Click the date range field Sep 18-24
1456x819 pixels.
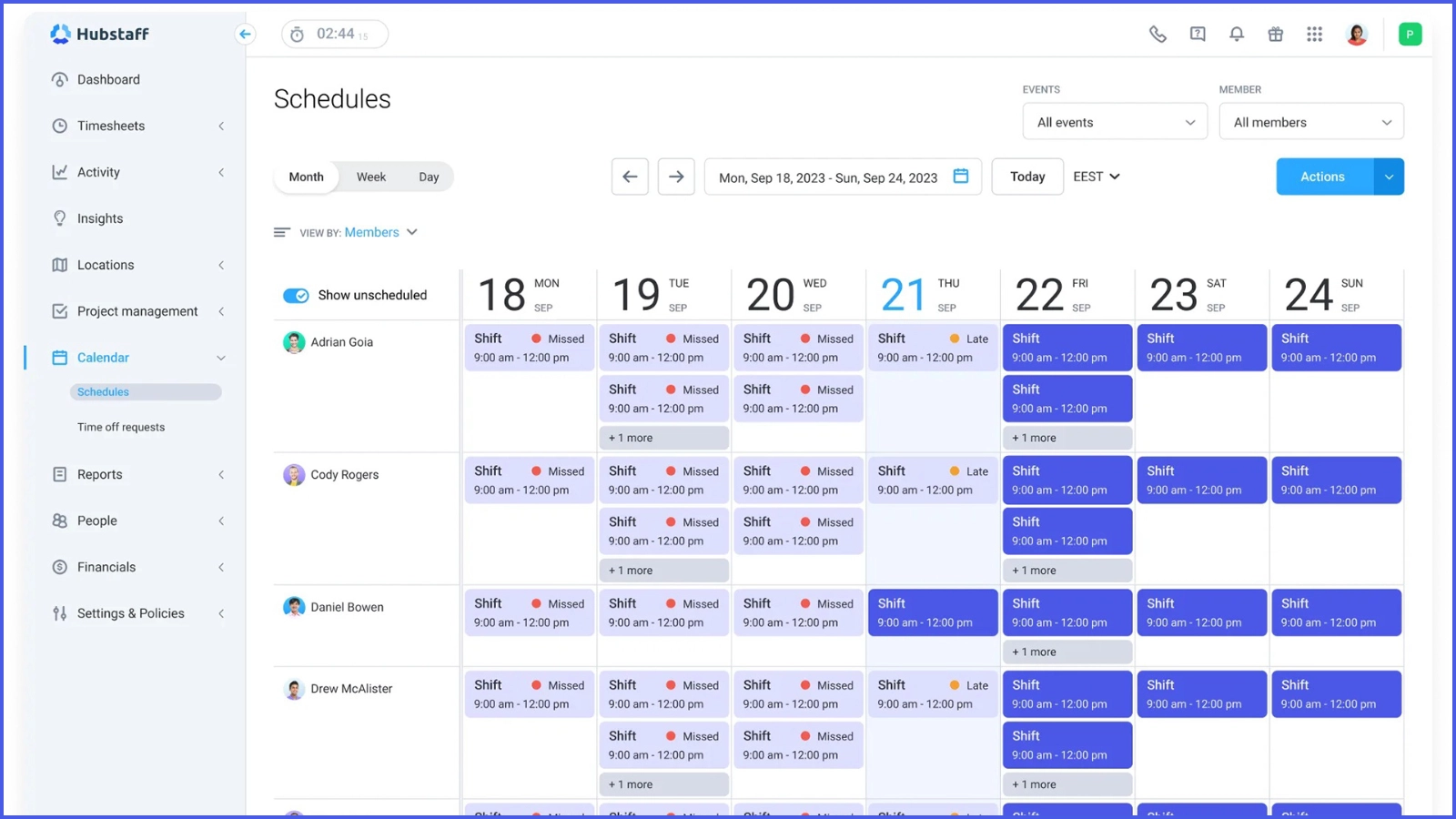click(843, 177)
